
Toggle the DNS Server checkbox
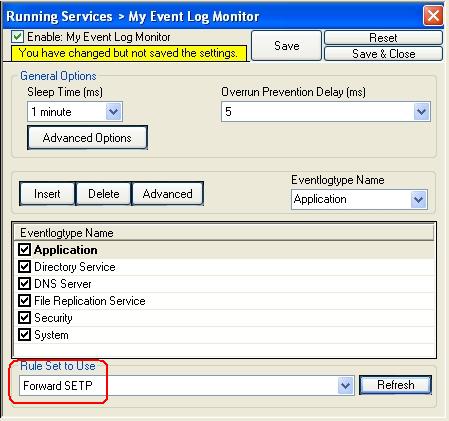24,283
